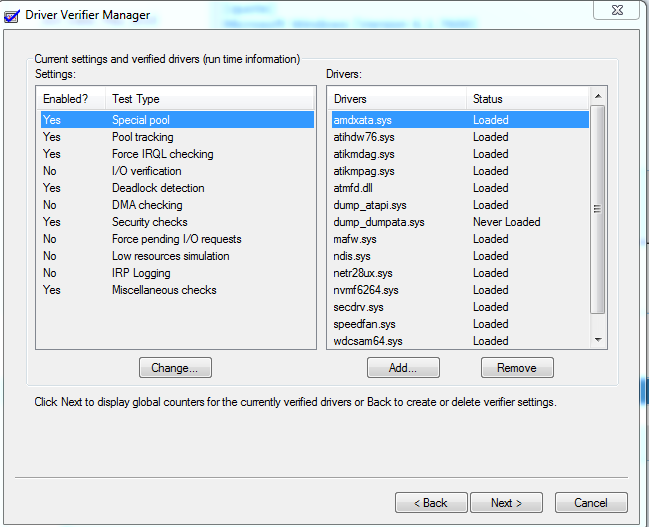
Task: Click the Change... settings button
Action: click(175, 368)
